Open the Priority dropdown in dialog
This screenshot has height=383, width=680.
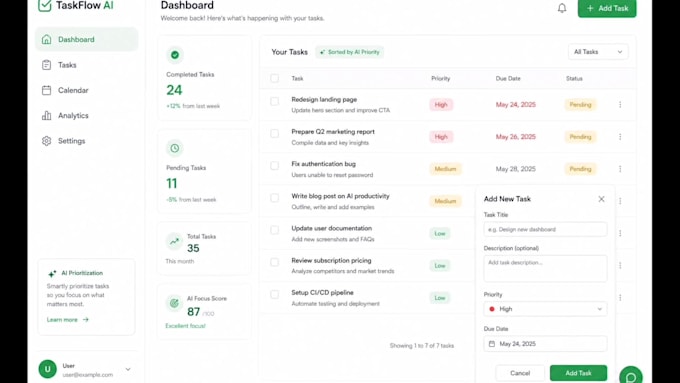coord(545,309)
